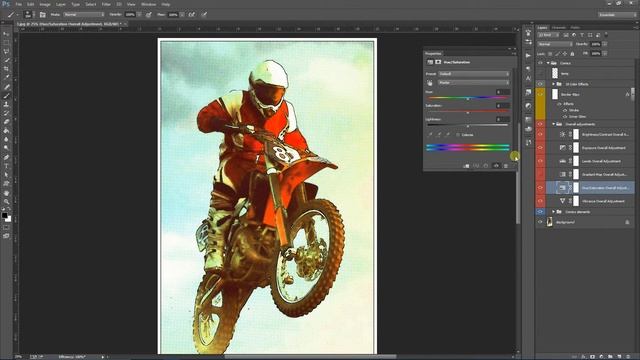Select the Lasso tool
Screen dimensions: 640x360
(6, 51)
